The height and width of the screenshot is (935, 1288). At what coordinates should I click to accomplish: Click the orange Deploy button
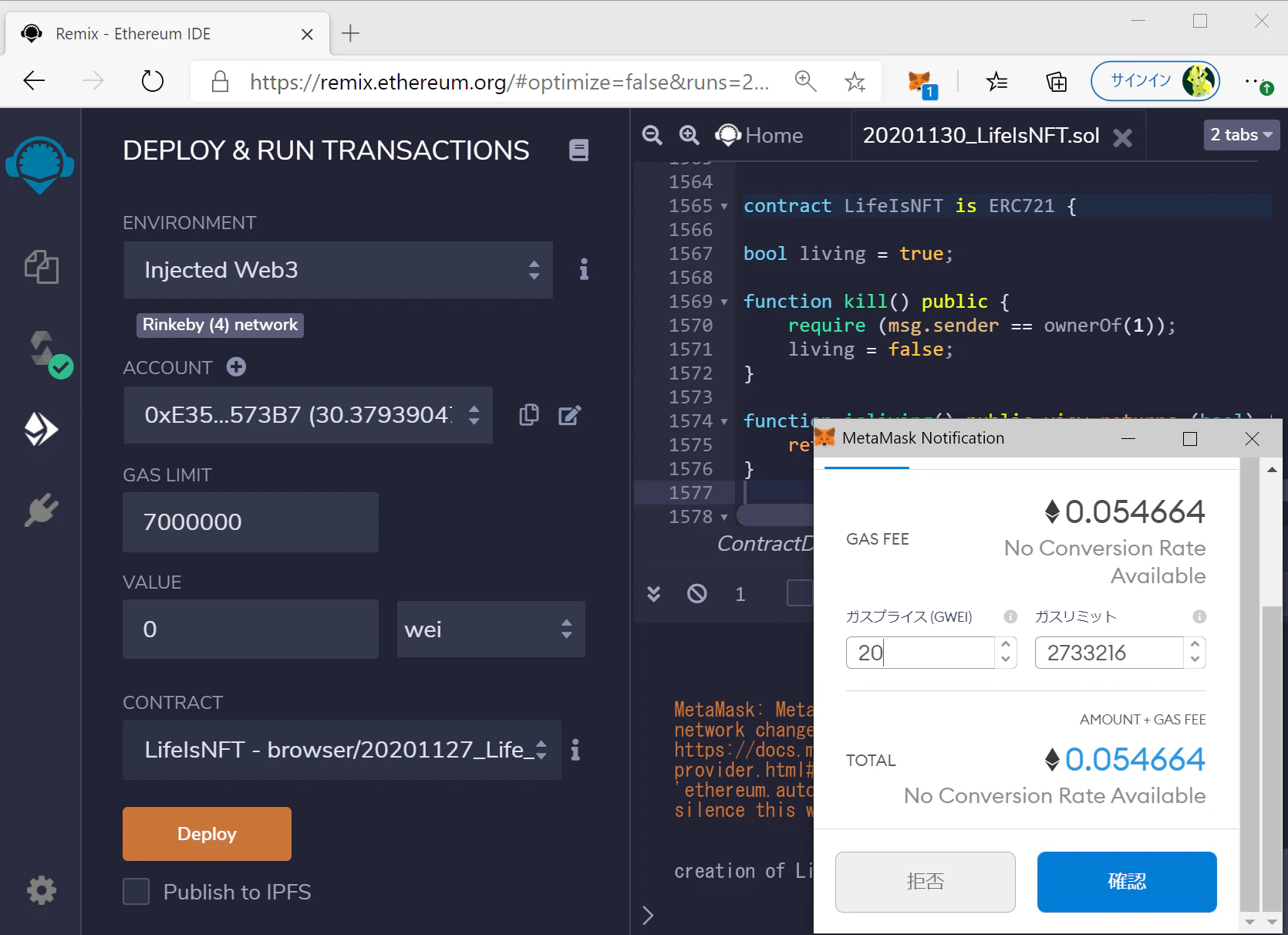(207, 834)
